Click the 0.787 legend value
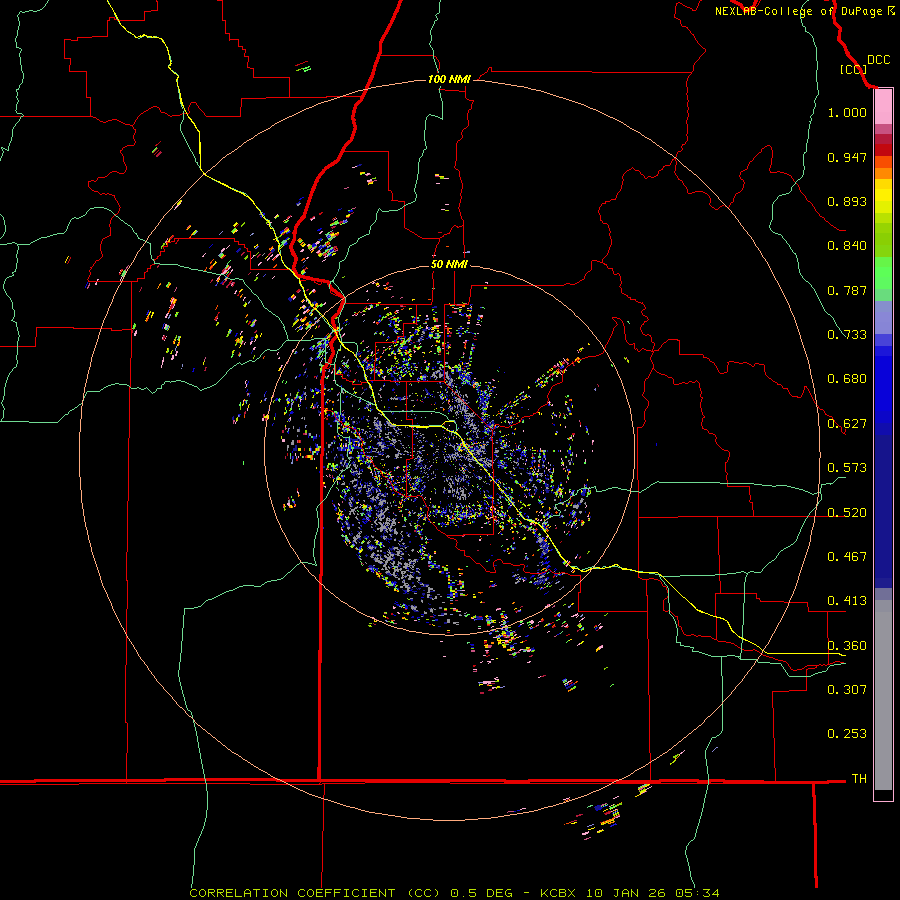This screenshot has width=900, height=900. point(847,290)
